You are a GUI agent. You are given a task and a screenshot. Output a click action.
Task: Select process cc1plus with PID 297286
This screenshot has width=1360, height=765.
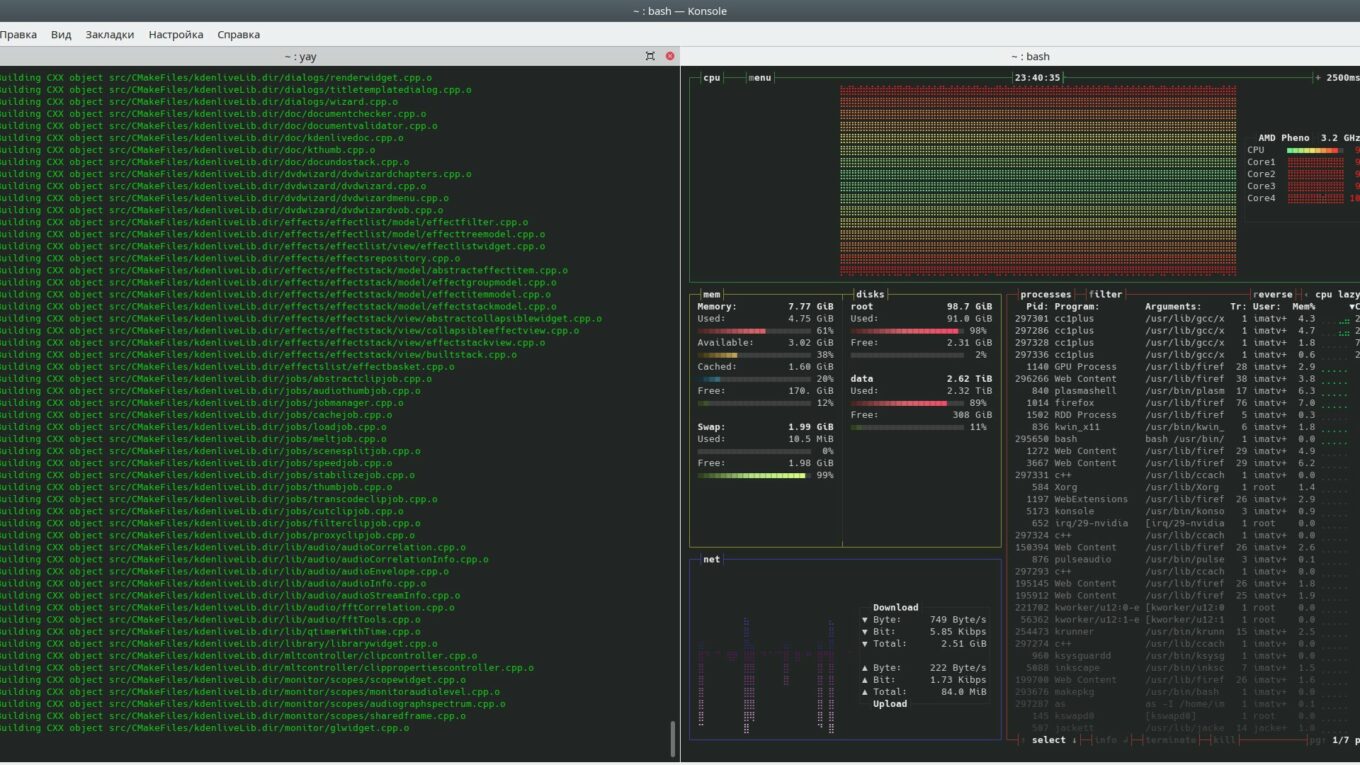coord(1186,331)
